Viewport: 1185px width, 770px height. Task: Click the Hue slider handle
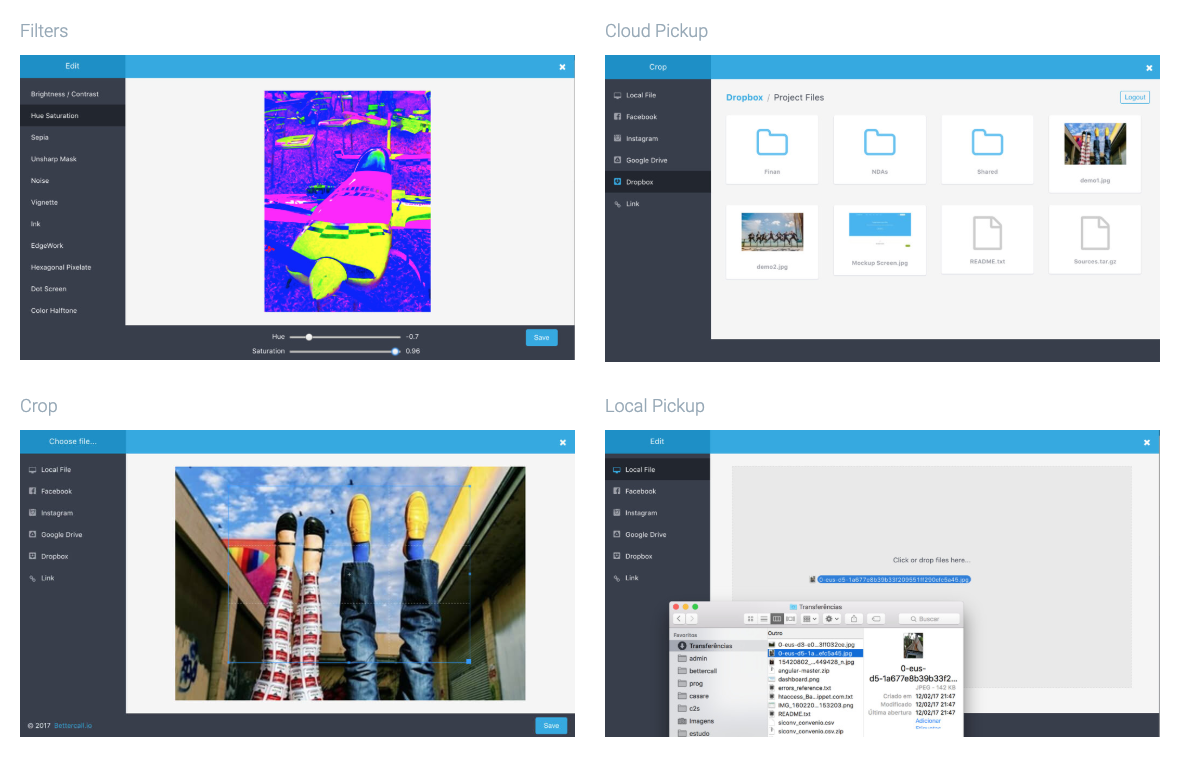[309, 337]
